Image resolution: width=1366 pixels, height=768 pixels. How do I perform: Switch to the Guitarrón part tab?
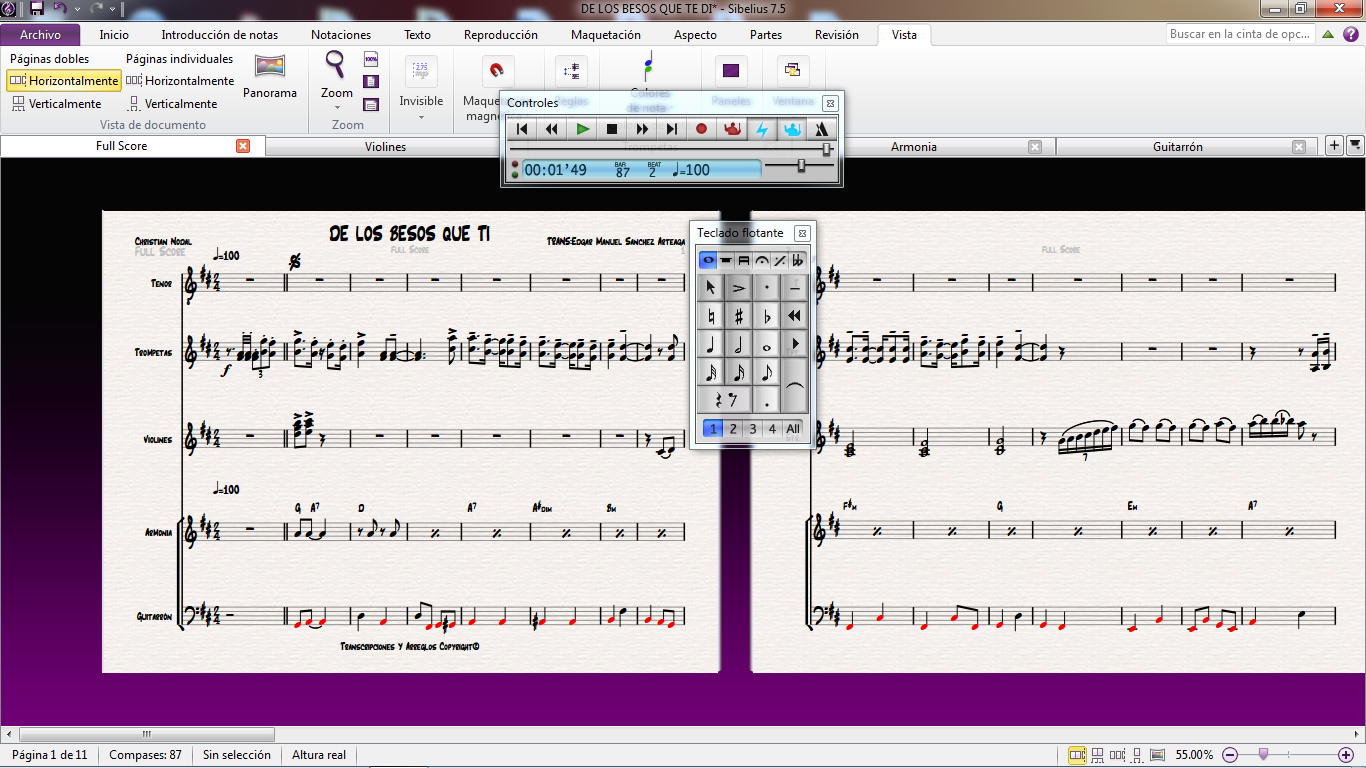1178,147
